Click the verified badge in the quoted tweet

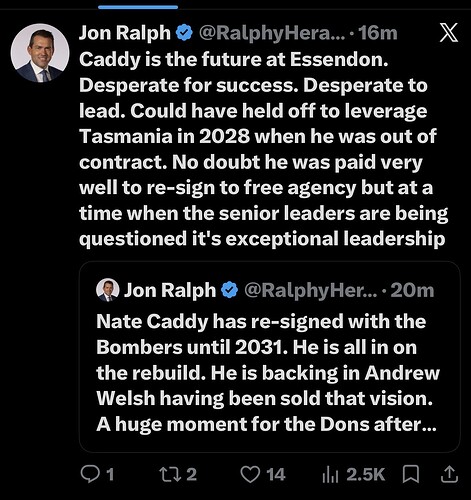coord(230,290)
